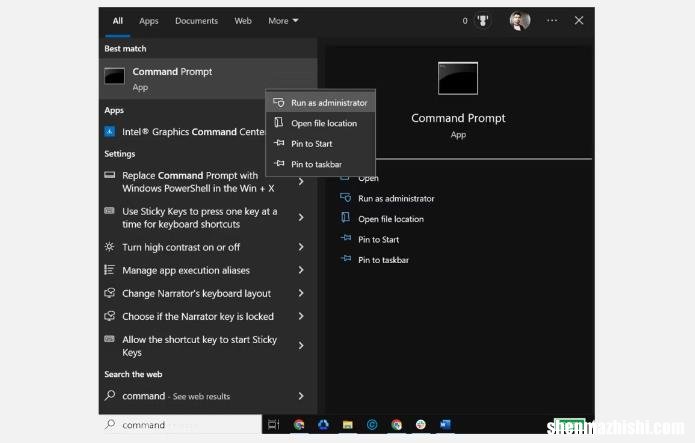Image resolution: width=695 pixels, height=443 pixels.
Task: Click into the search box containing command
Action: [x=181, y=425]
